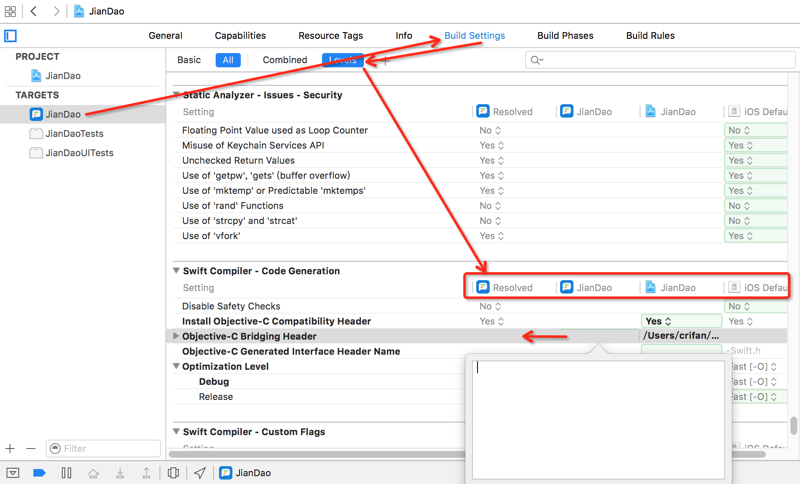
Task: Click JianDao target column icon in Swift Compiler header
Action: point(566,287)
